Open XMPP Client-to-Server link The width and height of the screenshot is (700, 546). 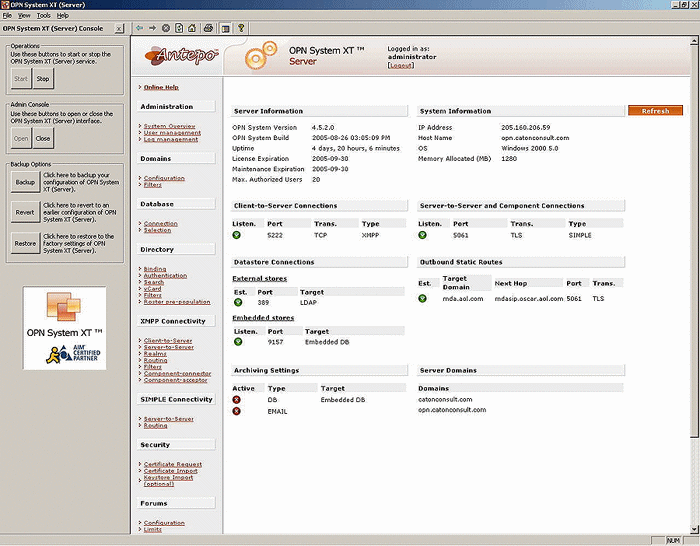tap(168, 341)
